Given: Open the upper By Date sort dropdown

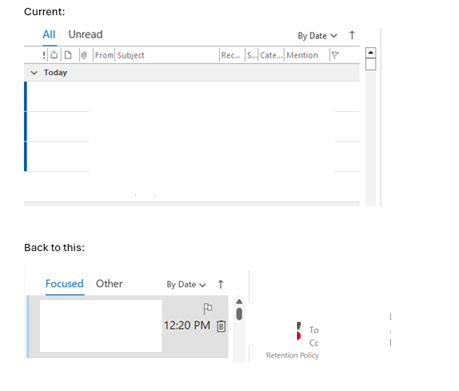Looking at the screenshot, I should (x=317, y=36).
